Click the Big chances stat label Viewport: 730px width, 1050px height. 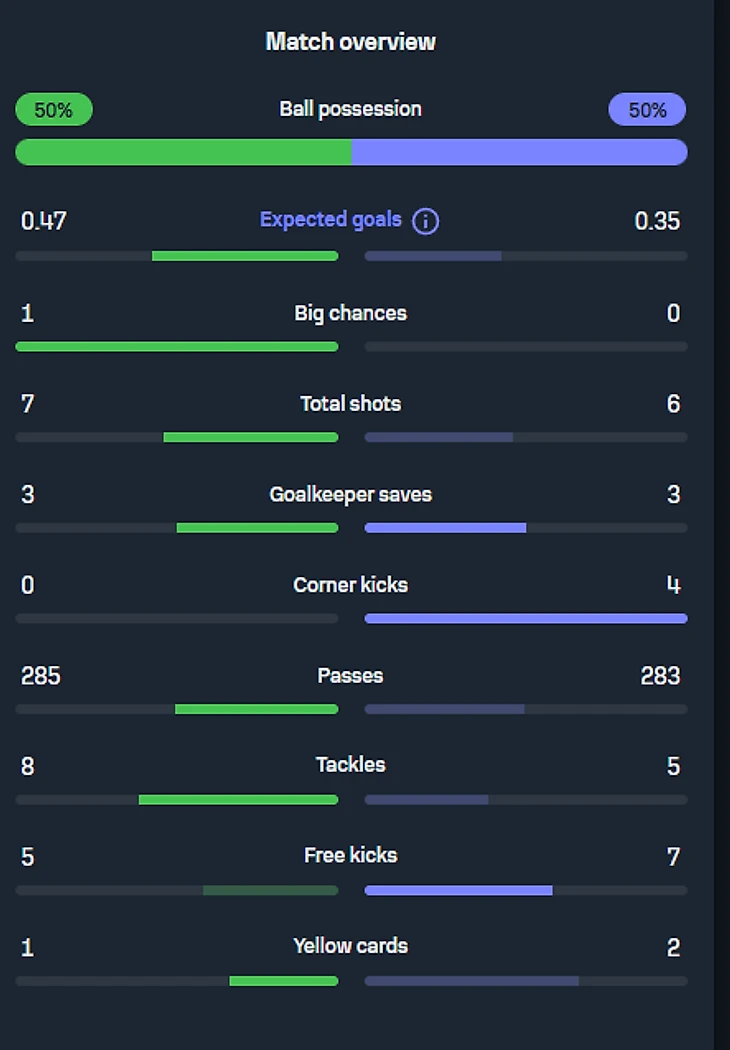350,313
